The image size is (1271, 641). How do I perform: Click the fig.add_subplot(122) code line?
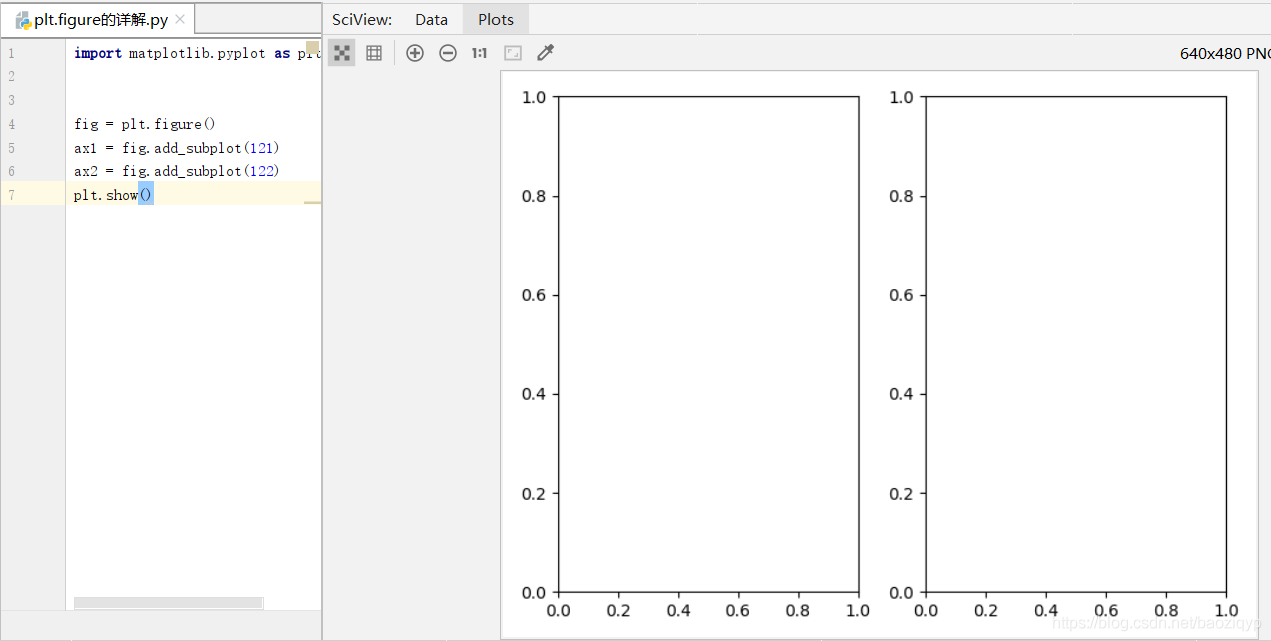coord(177,171)
